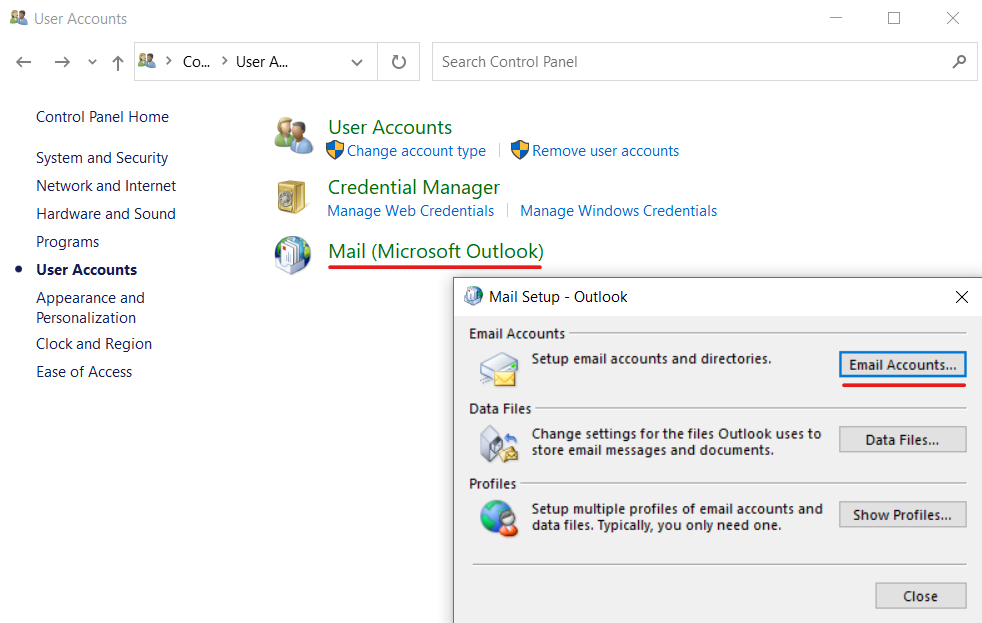Refresh the Control Panel view
982x623 pixels.
coord(399,62)
